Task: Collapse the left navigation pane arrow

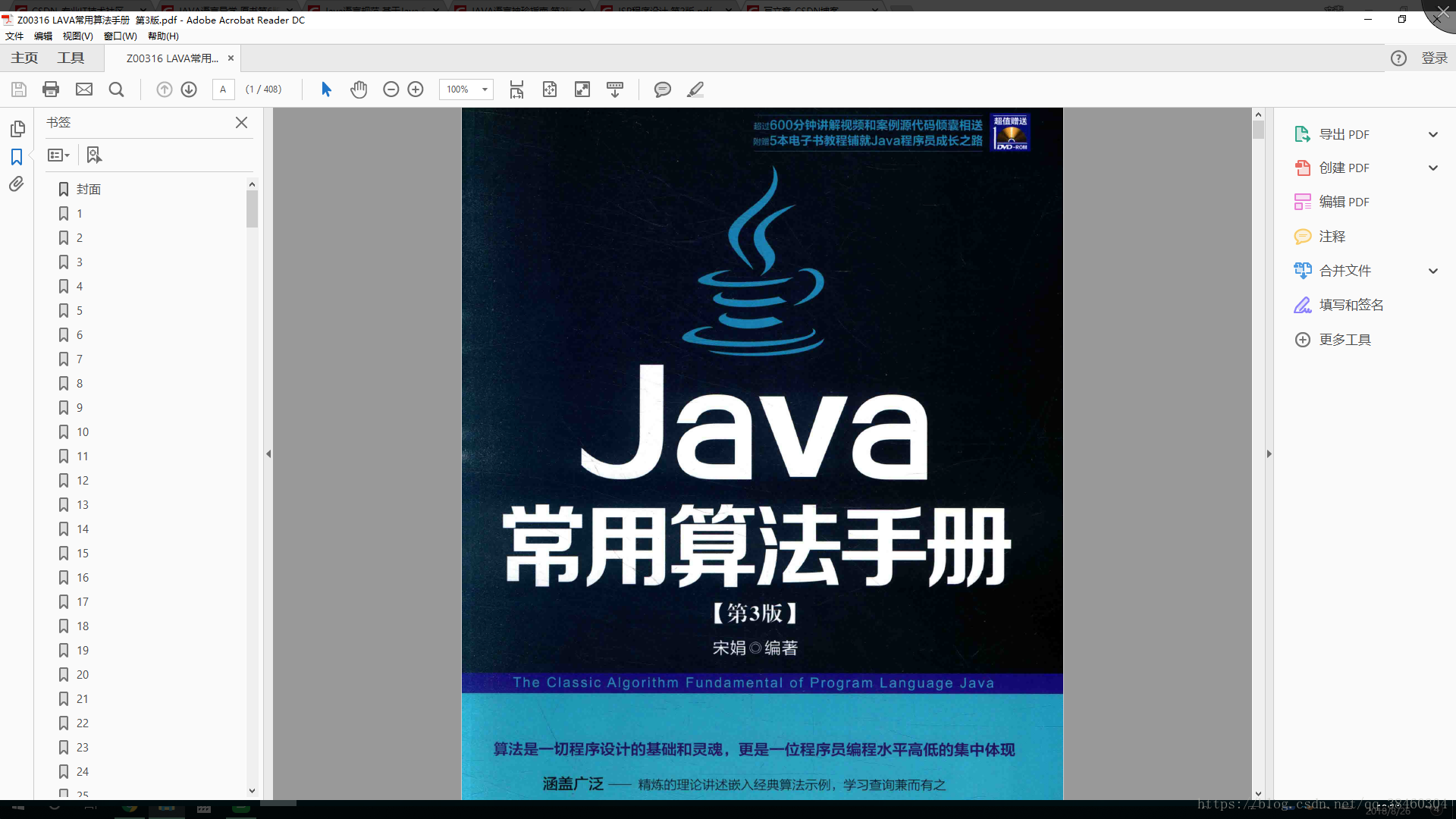Action: [268, 454]
